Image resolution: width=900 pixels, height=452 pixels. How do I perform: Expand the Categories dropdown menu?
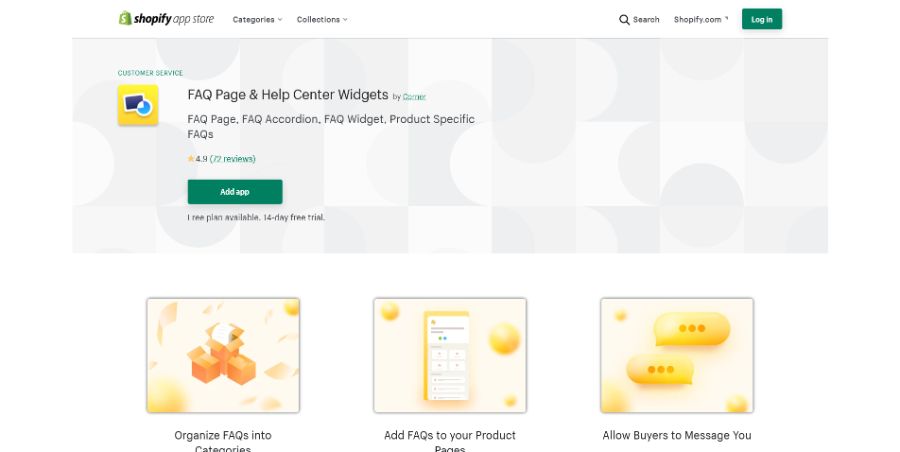[257, 20]
